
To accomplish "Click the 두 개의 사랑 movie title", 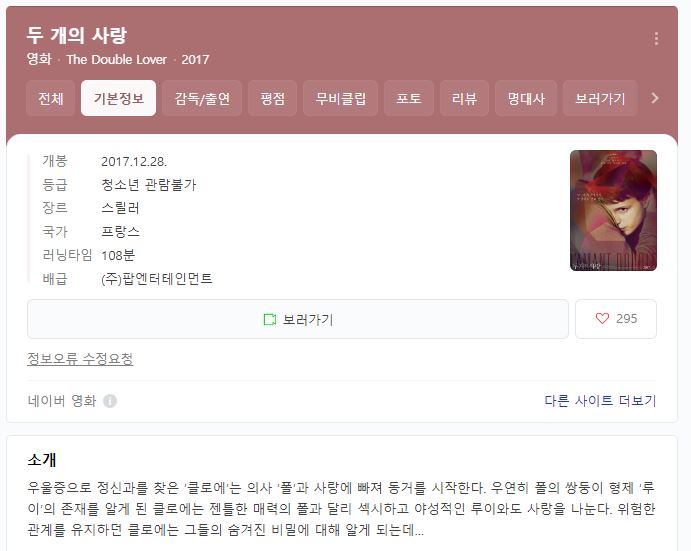I will 77,35.
